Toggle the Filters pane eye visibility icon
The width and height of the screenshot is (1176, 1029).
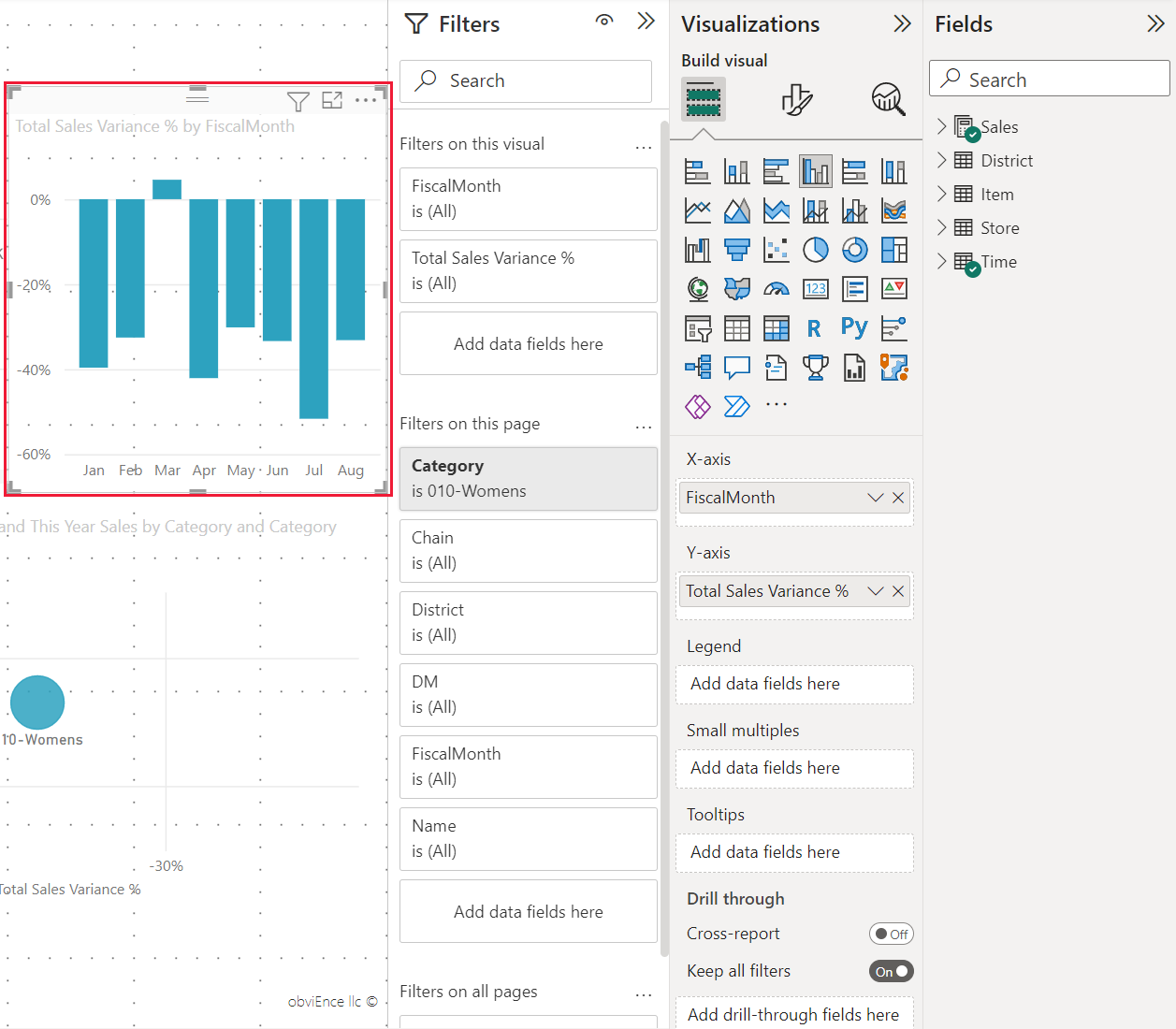[x=604, y=21]
